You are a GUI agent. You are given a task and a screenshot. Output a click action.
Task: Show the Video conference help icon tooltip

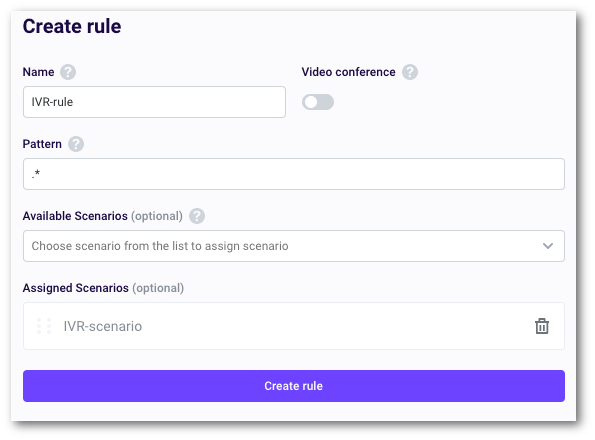(x=410, y=72)
